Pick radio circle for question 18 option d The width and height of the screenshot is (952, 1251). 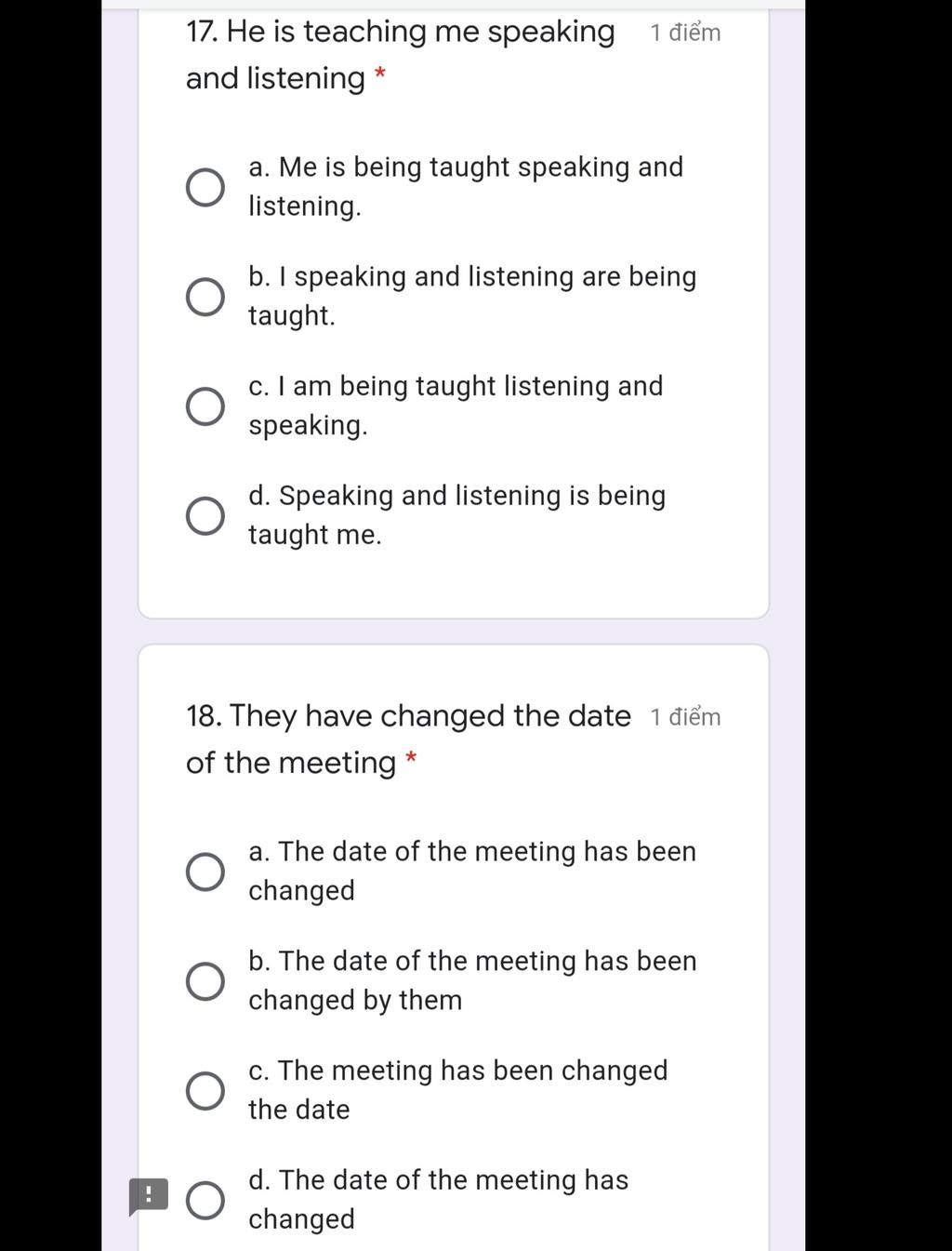(x=205, y=1200)
